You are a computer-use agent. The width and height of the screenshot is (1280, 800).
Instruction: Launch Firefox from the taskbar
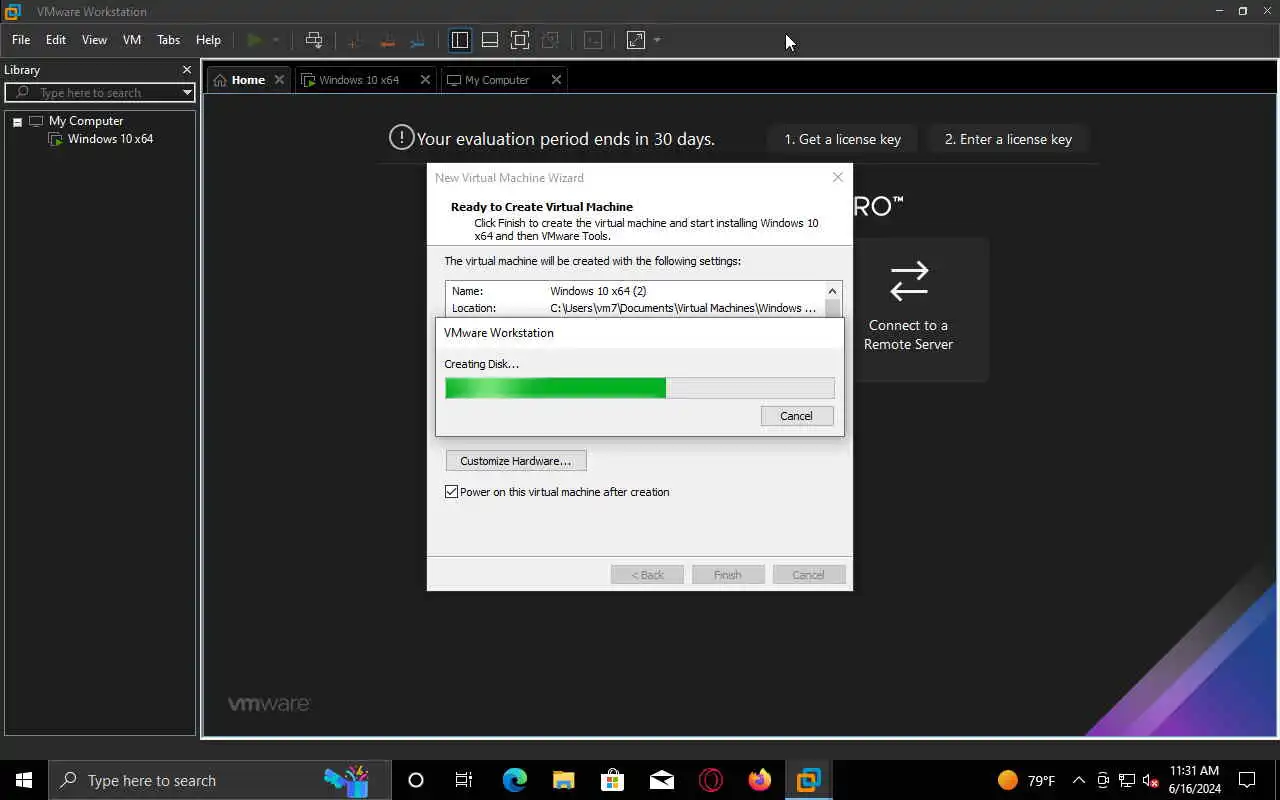760,780
